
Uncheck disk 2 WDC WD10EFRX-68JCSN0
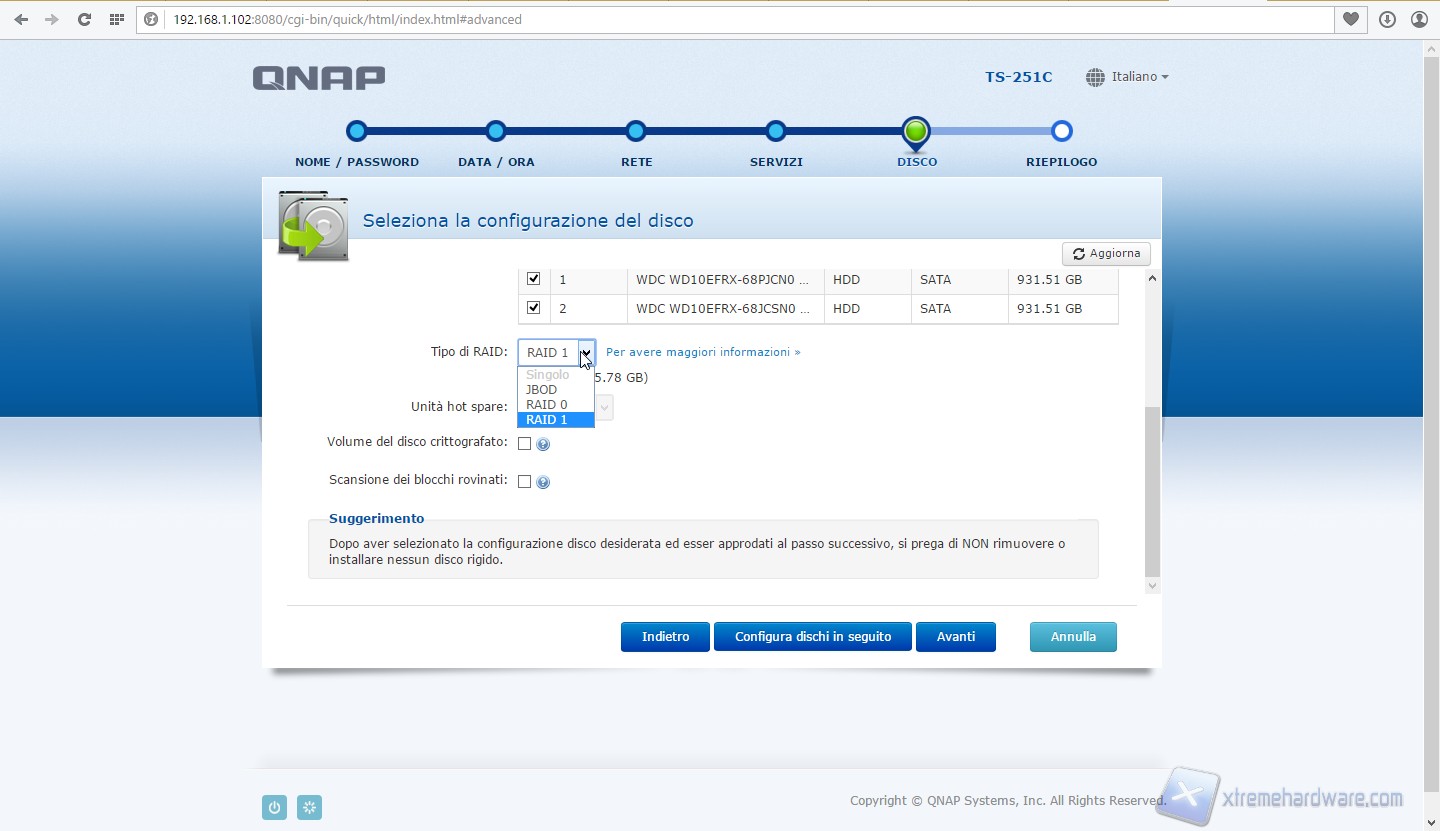tap(534, 308)
